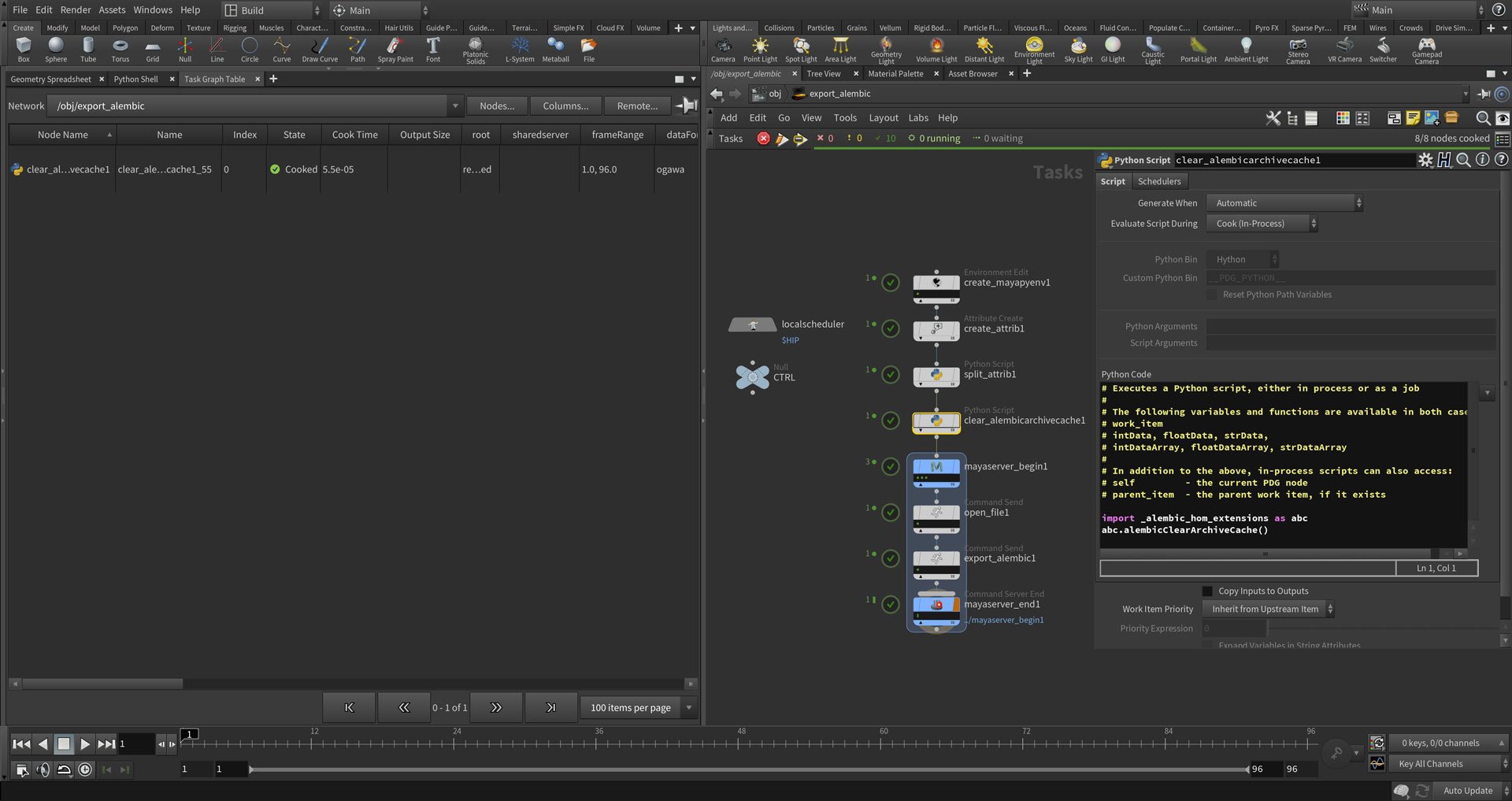1512x801 pixels.
Task: Toggle the audio scrub speaker button
Action: point(43,769)
